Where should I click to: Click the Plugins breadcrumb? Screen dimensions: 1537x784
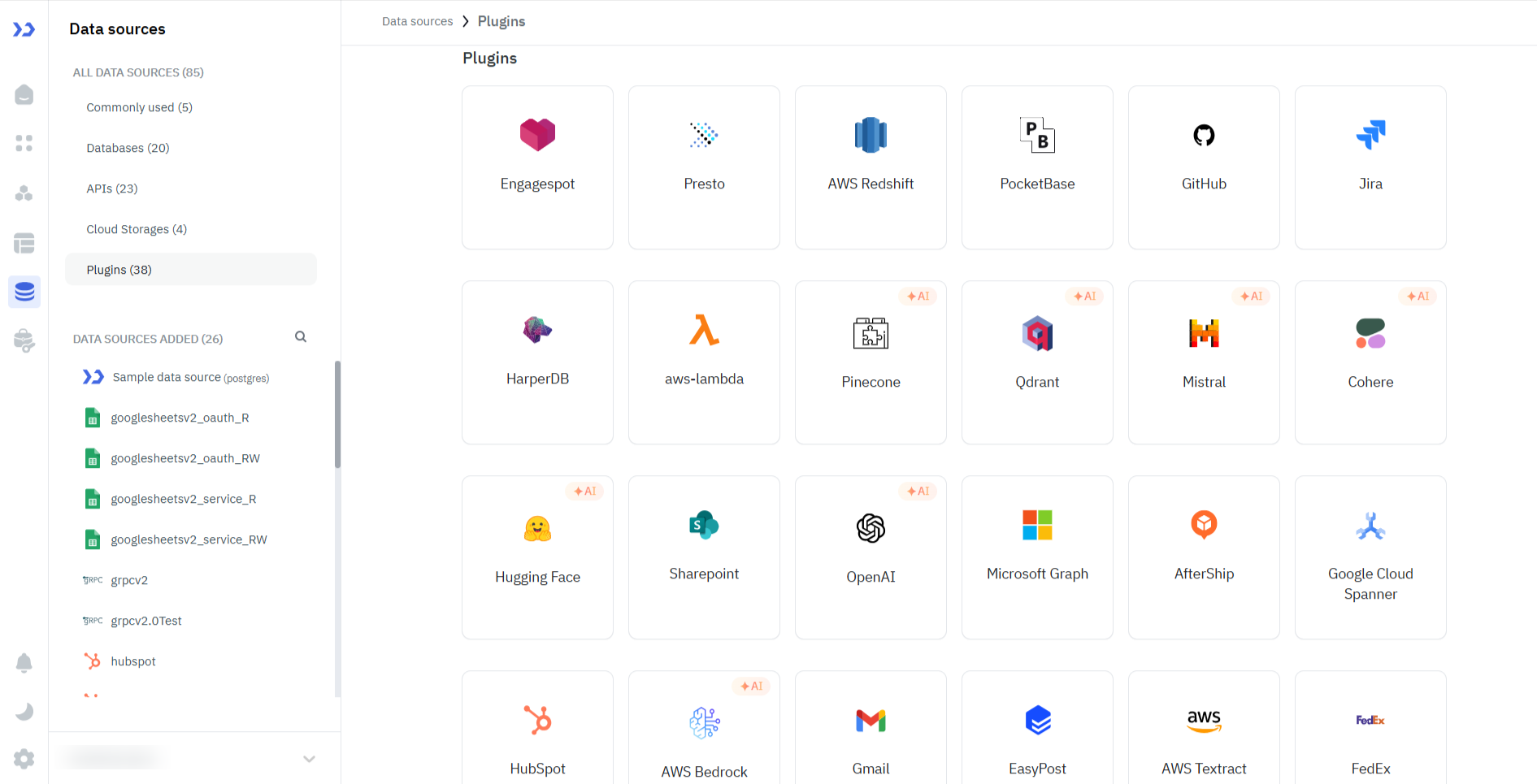[501, 21]
